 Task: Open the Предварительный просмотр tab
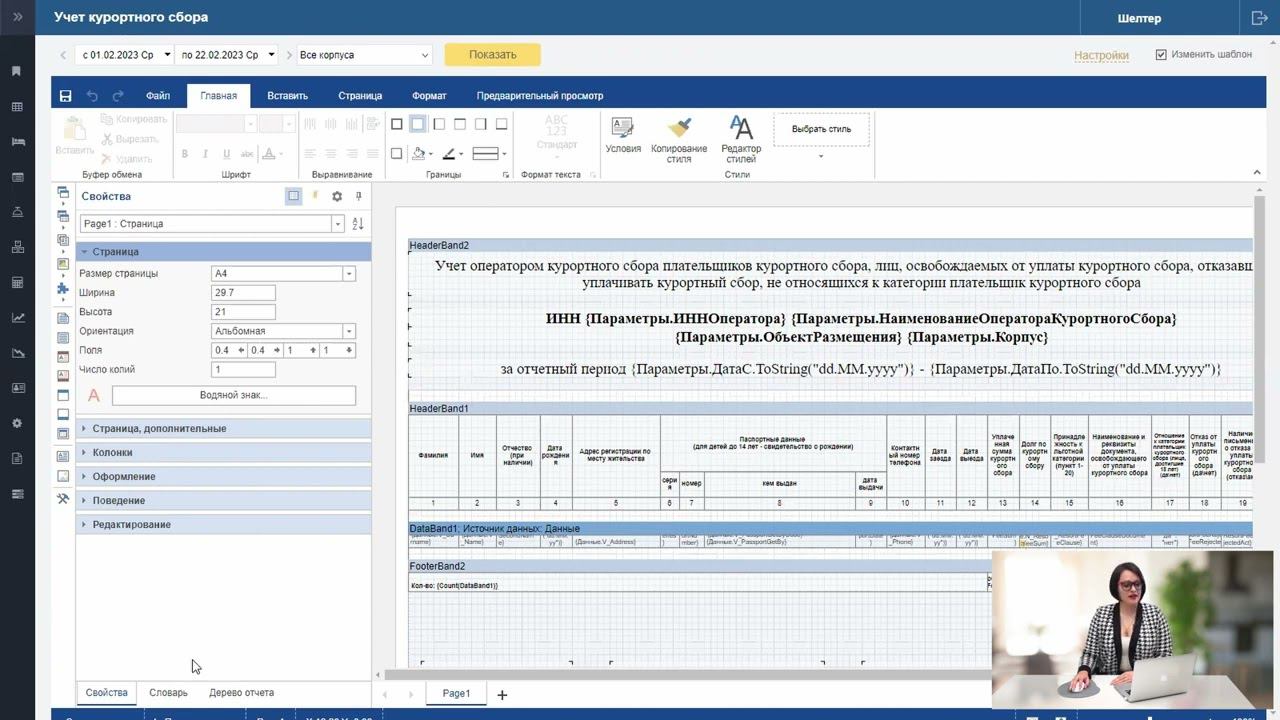click(x=540, y=96)
